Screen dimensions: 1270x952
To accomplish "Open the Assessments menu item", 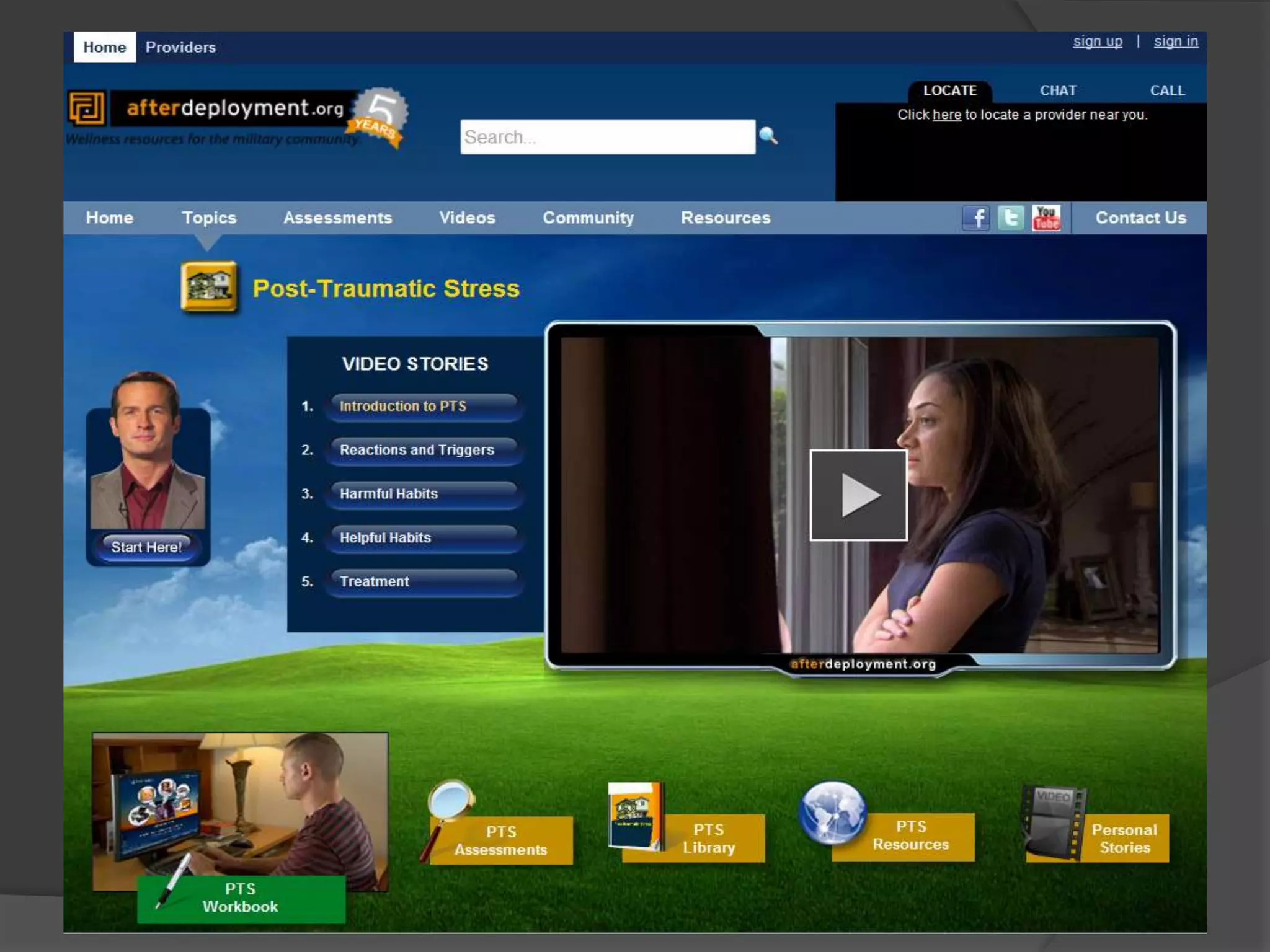I will pos(338,218).
